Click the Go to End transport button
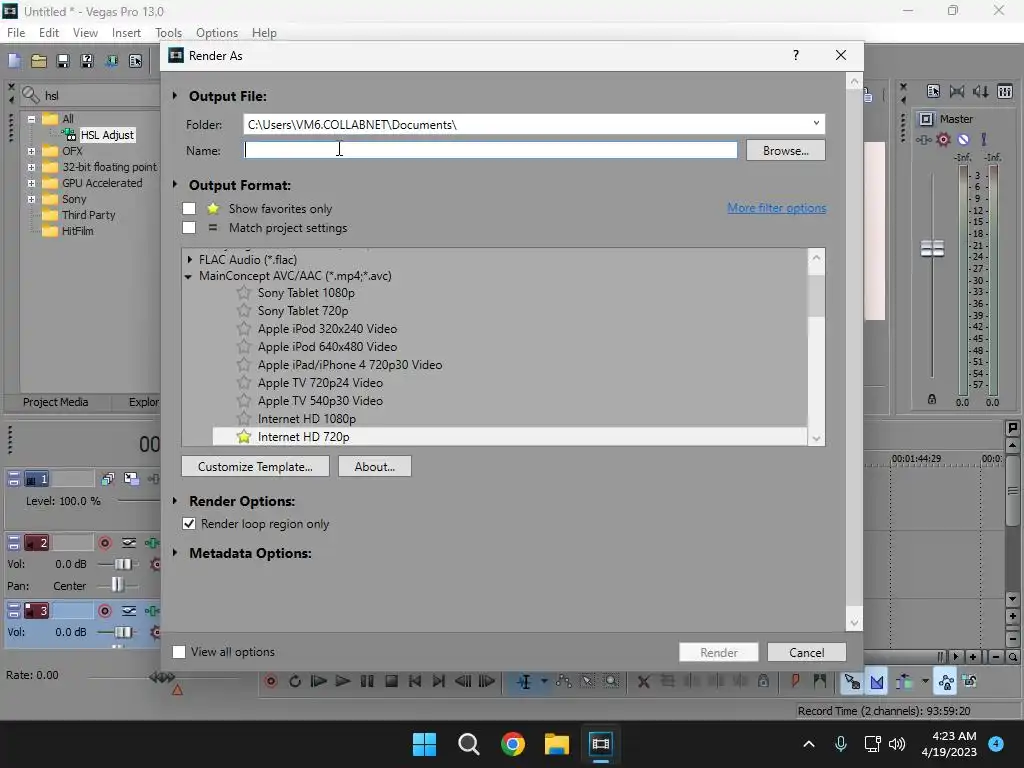Image resolution: width=1024 pixels, height=768 pixels. (439, 681)
